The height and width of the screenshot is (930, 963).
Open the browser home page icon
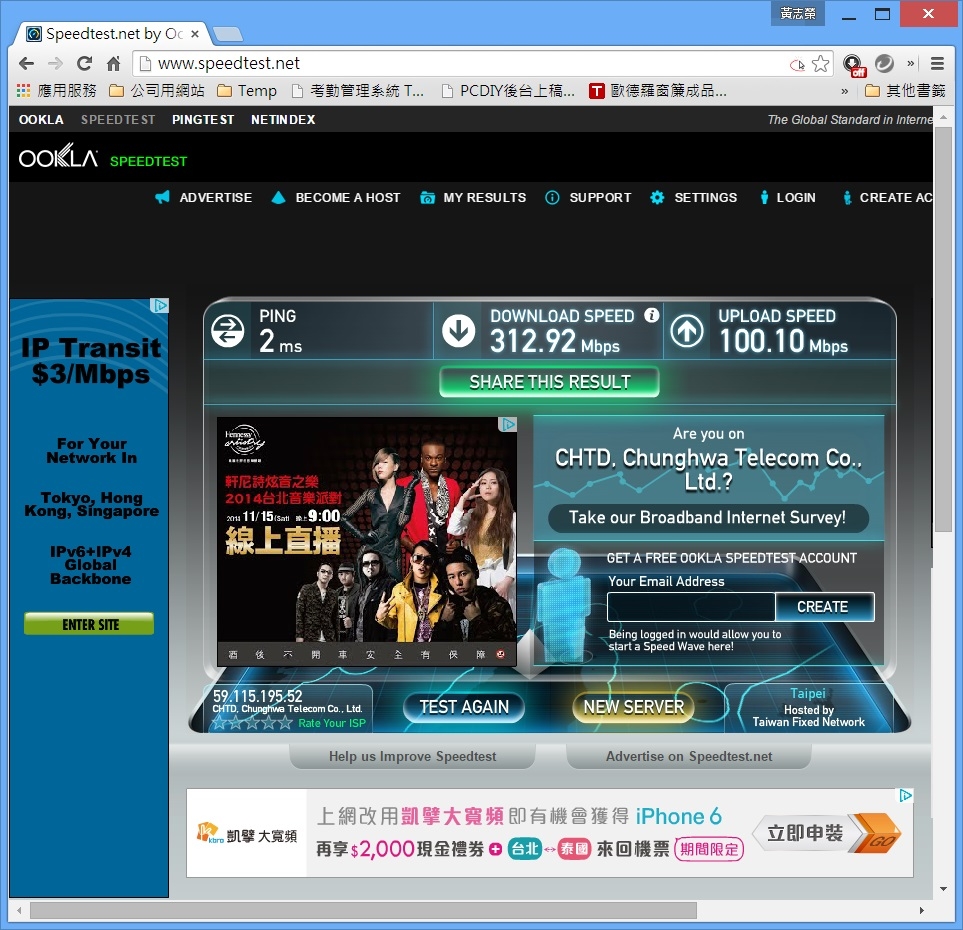click(x=114, y=63)
